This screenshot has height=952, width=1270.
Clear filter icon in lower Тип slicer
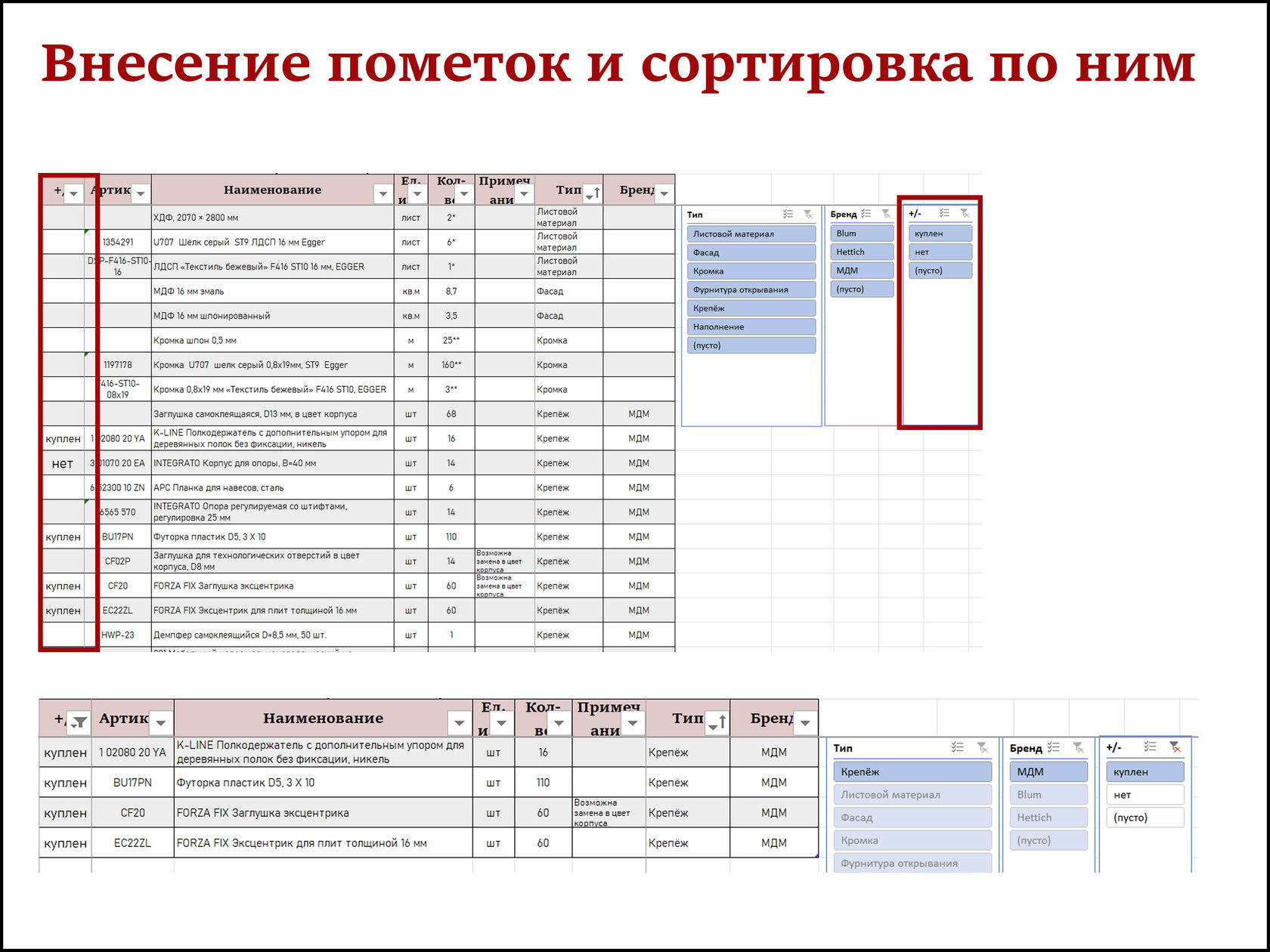click(982, 747)
